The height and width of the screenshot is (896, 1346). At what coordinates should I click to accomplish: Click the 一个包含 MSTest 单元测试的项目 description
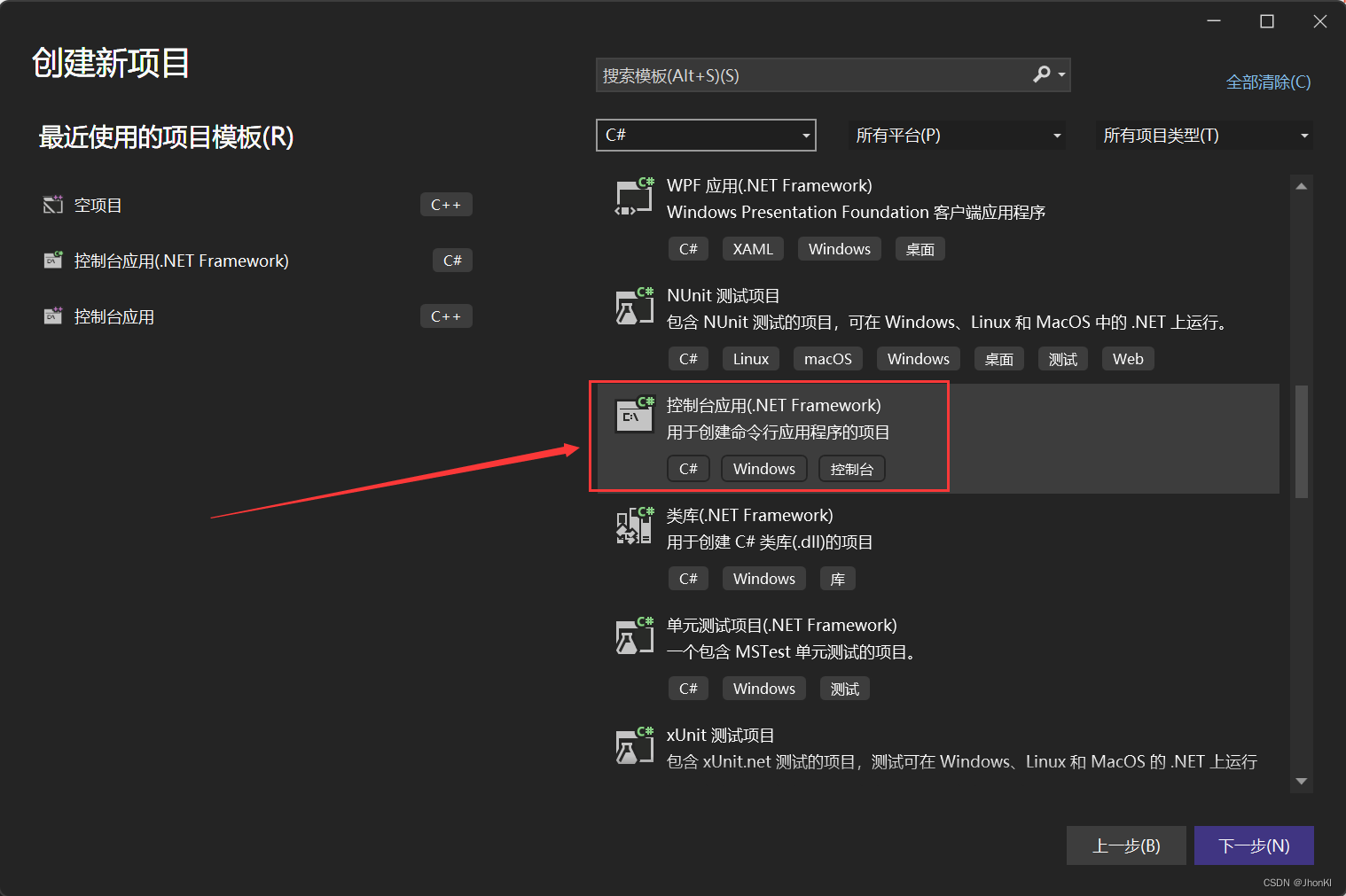(794, 651)
